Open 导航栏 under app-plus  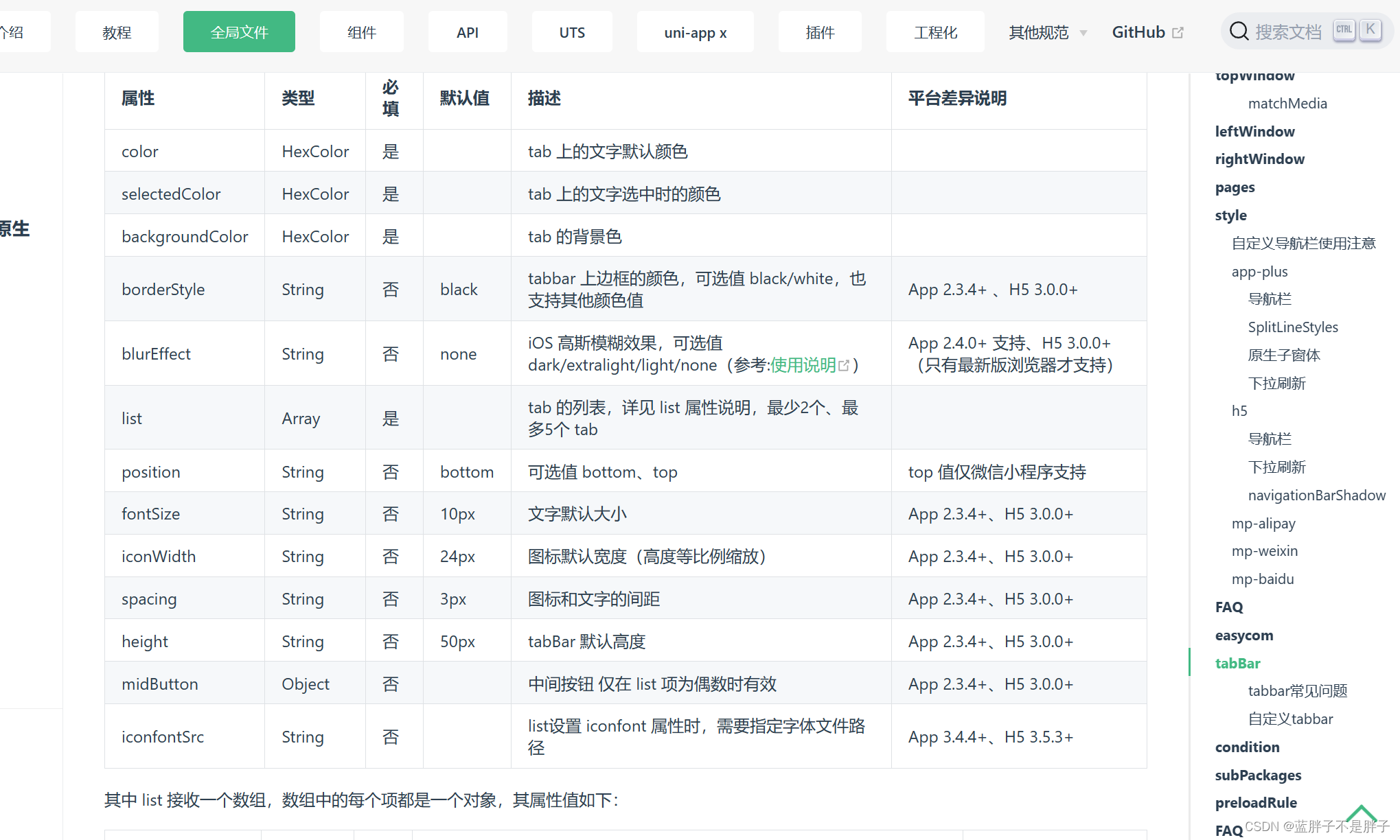1270,299
